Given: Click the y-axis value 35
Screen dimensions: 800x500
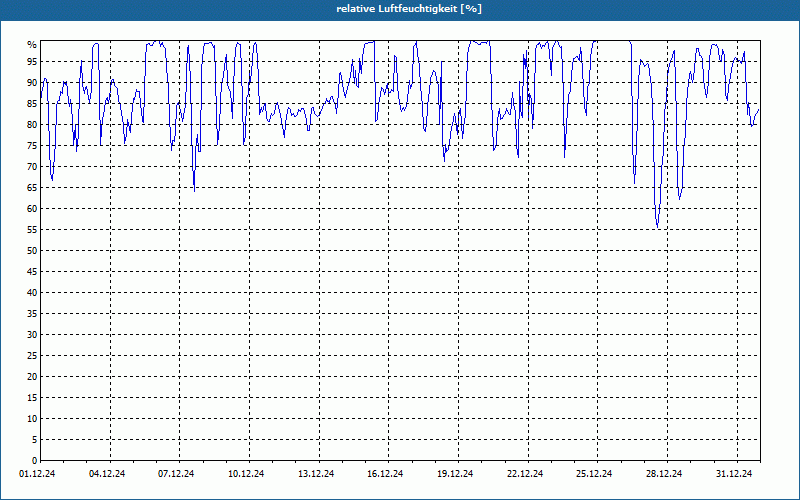Looking at the screenshot, I should coord(32,314).
